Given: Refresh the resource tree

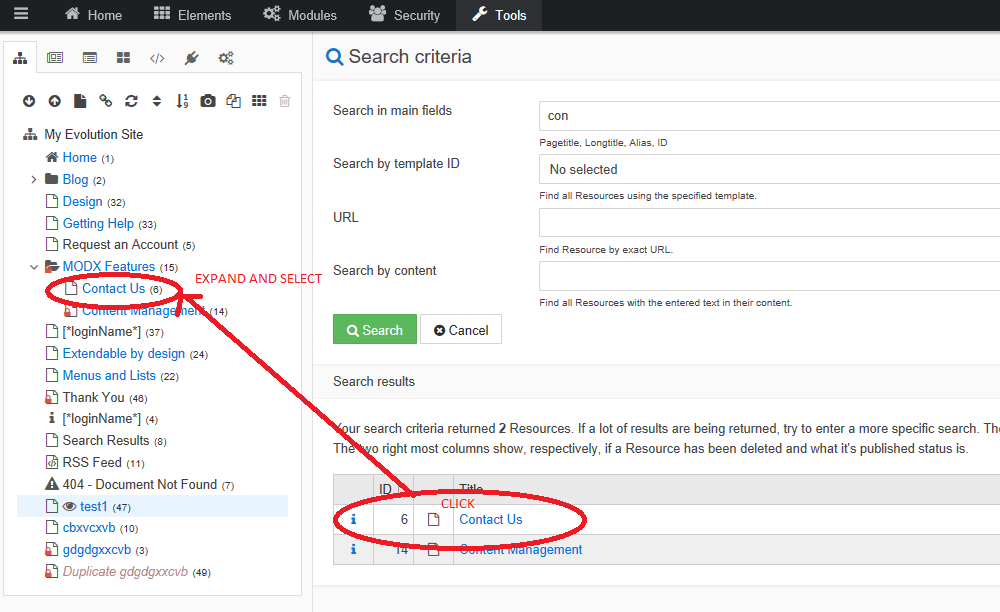Looking at the screenshot, I should [131, 100].
